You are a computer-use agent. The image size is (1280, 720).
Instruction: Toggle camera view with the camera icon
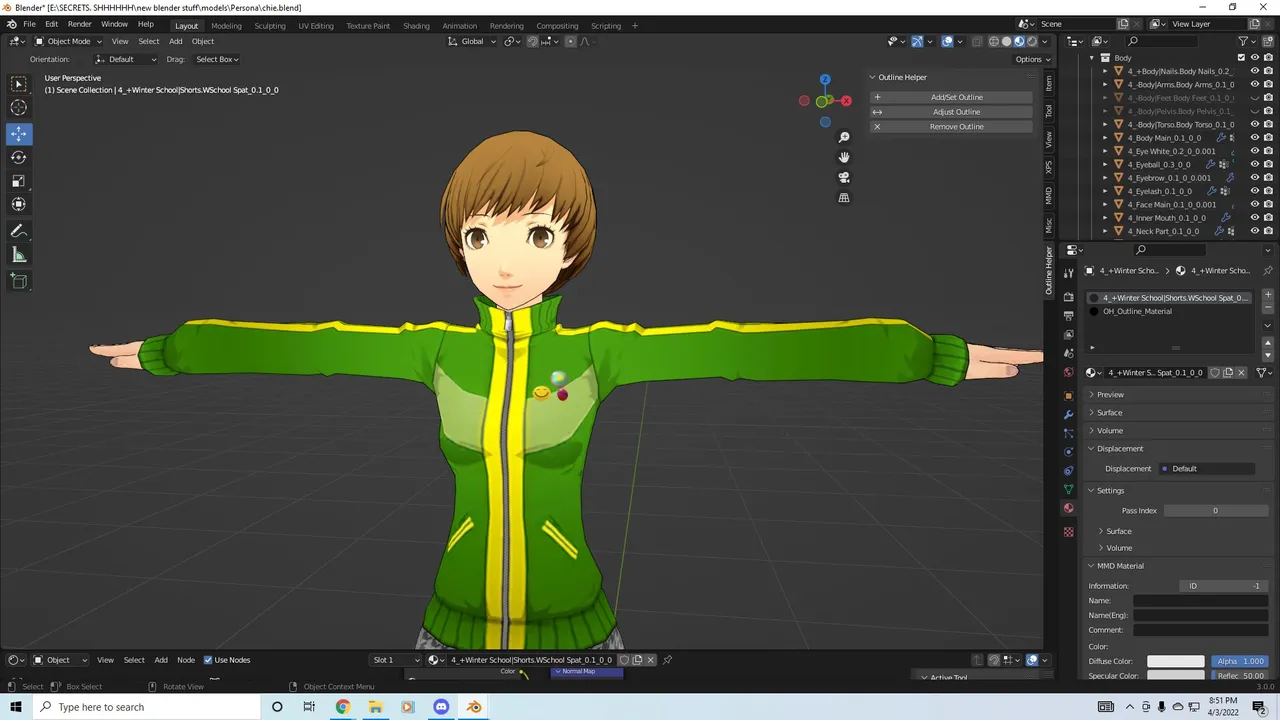point(844,177)
